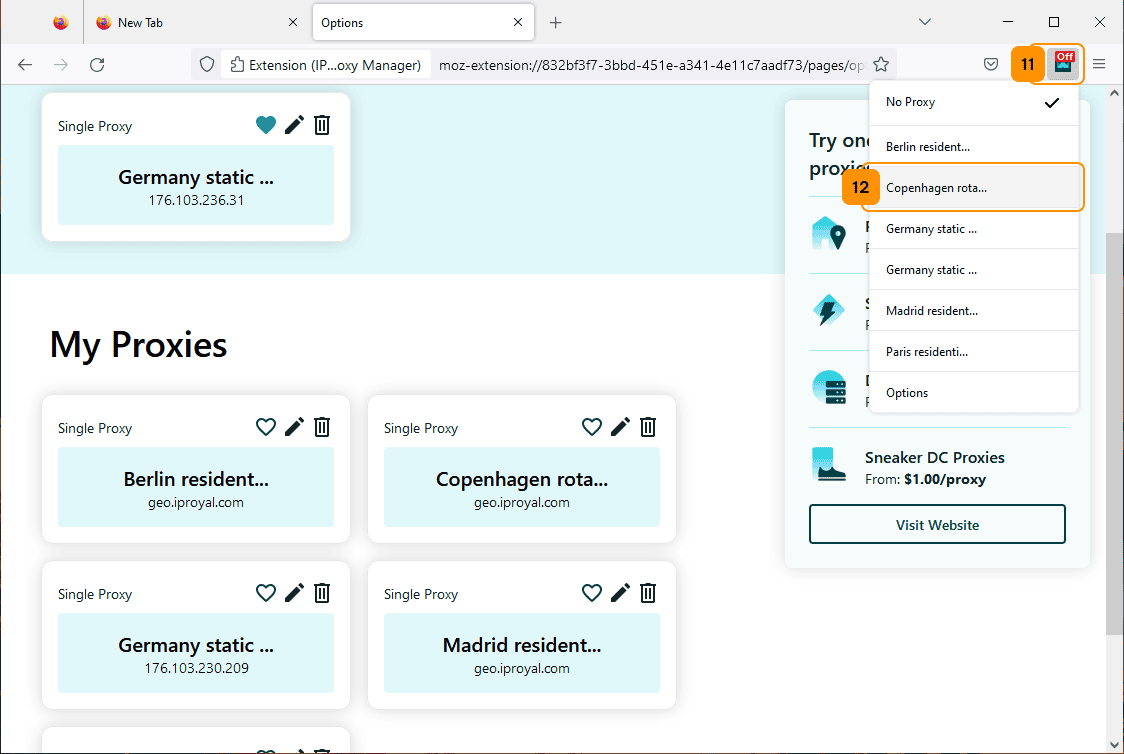The image size is (1124, 754).
Task: Click the From: $1.00/proxy price text
Action: (x=925, y=479)
